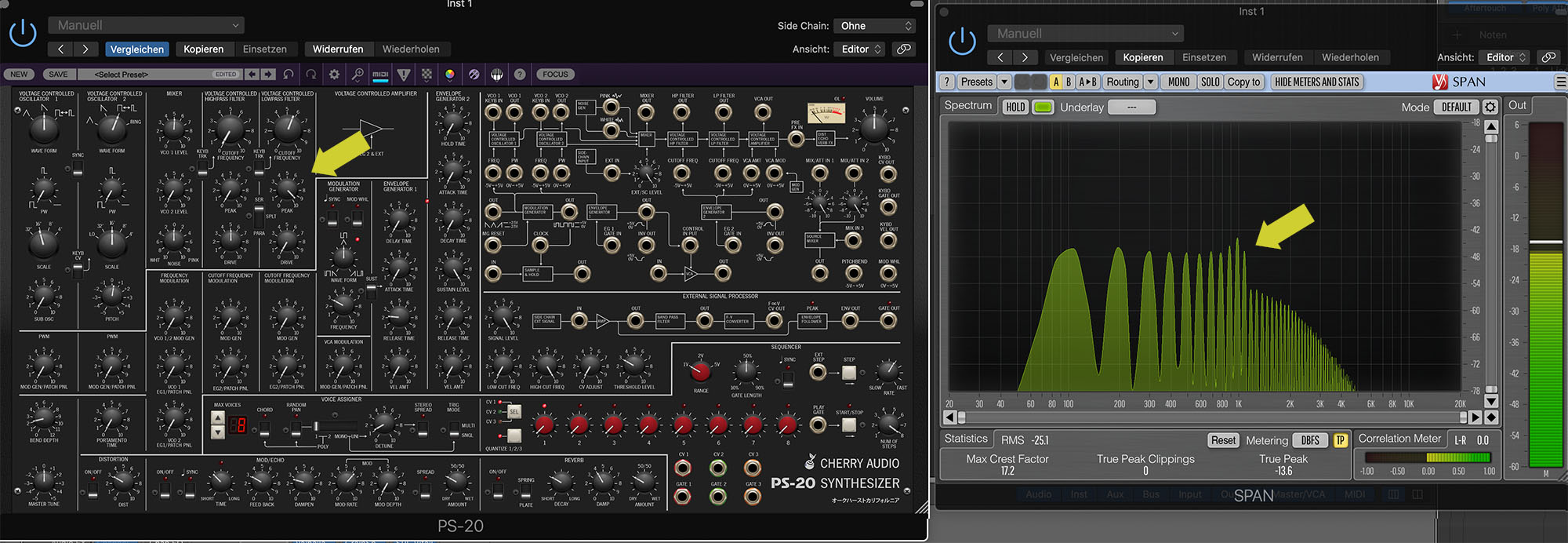The image size is (1568, 543).
Task: Click the SPAN statistics Reset button
Action: click(x=1223, y=440)
